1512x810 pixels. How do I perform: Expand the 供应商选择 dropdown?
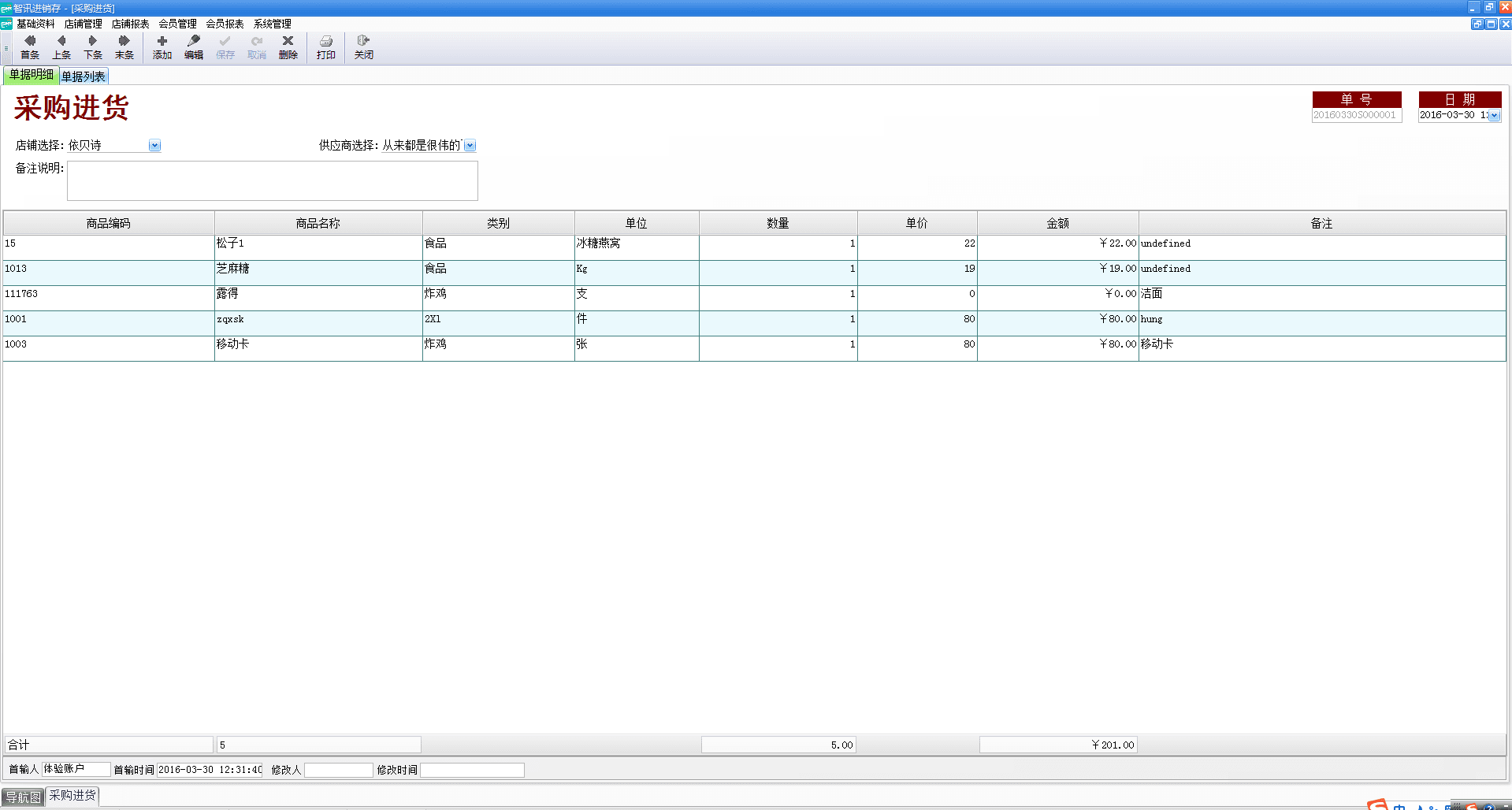(x=470, y=146)
